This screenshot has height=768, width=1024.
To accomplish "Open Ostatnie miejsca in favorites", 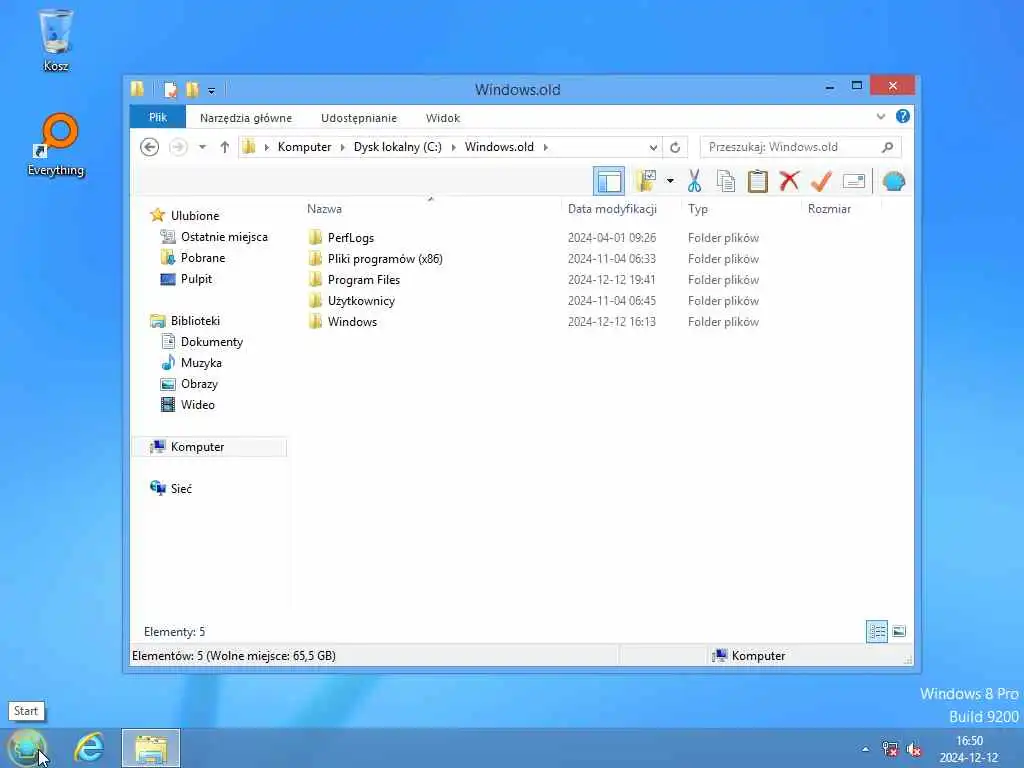I will click(x=224, y=237).
